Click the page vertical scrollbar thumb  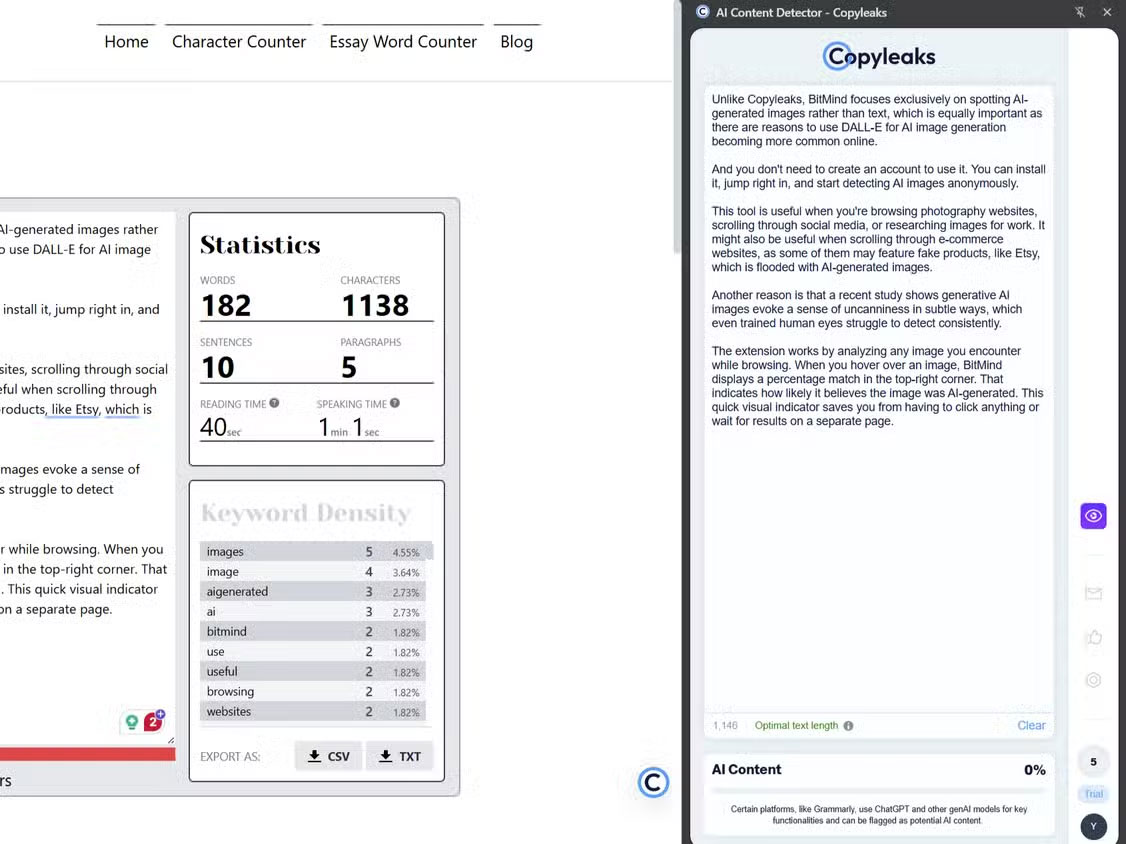pos(676,126)
